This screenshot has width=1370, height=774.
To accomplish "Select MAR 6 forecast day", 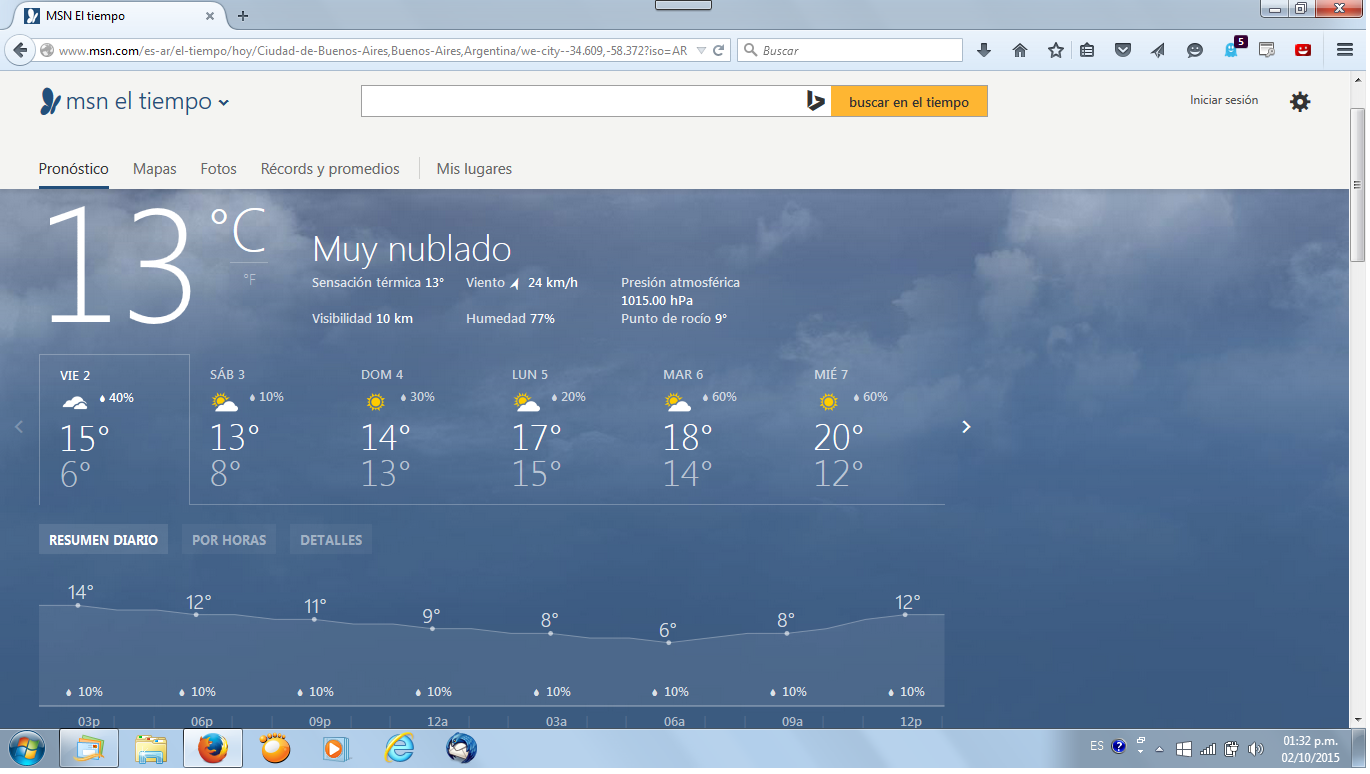I will point(718,429).
